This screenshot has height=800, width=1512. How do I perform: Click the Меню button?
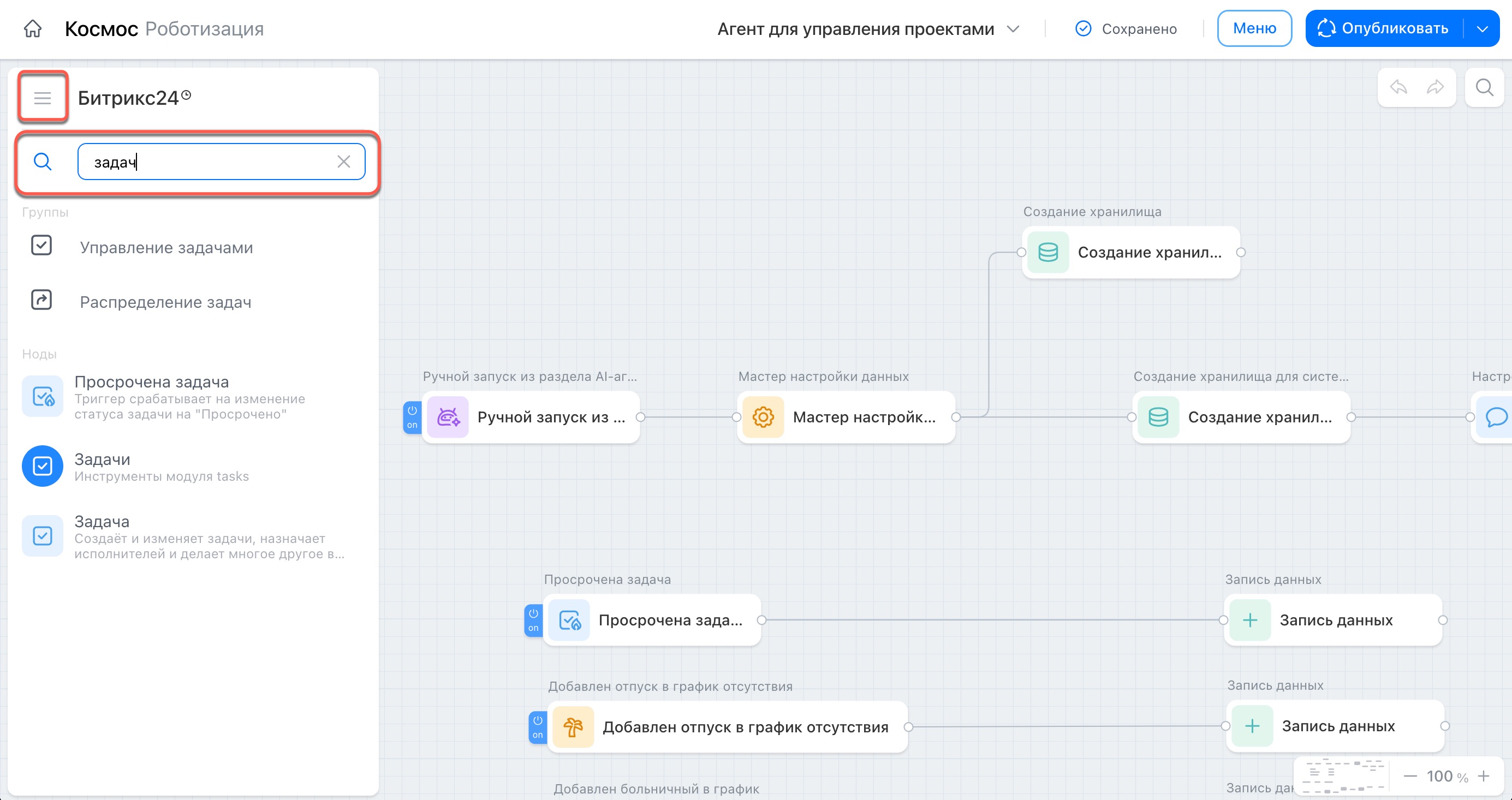[x=1254, y=28]
